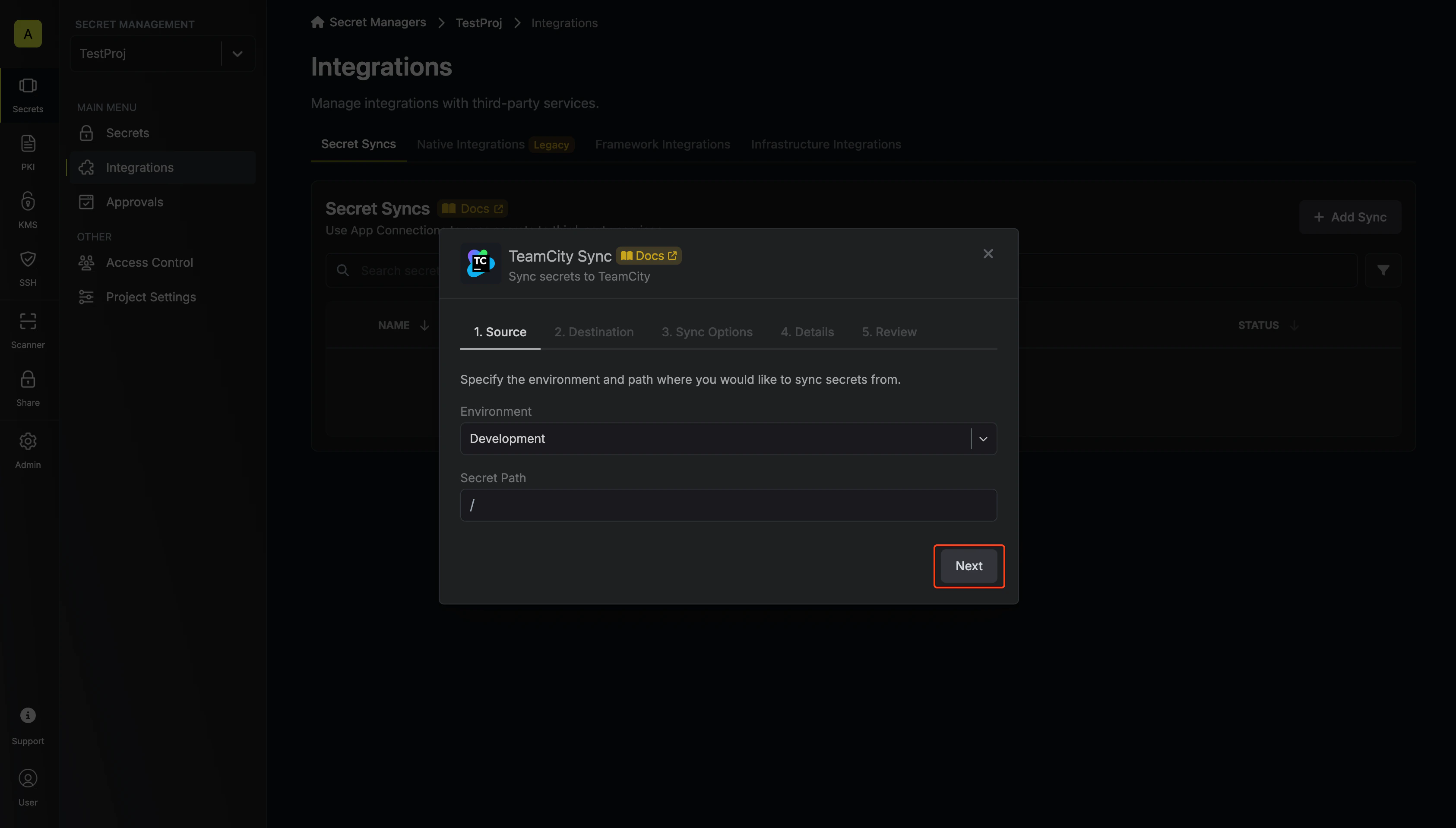Screen dimensions: 1456x828
Task: Open Docs link in TeamCity Sync dialog
Action: click(x=649, y=256)
